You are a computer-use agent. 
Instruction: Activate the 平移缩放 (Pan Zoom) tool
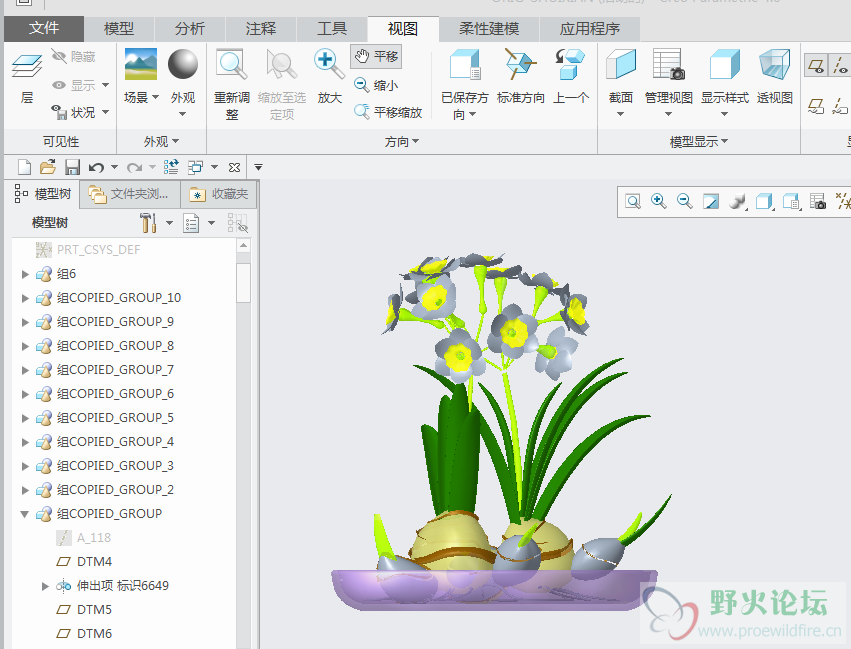[x=388, y=112]
